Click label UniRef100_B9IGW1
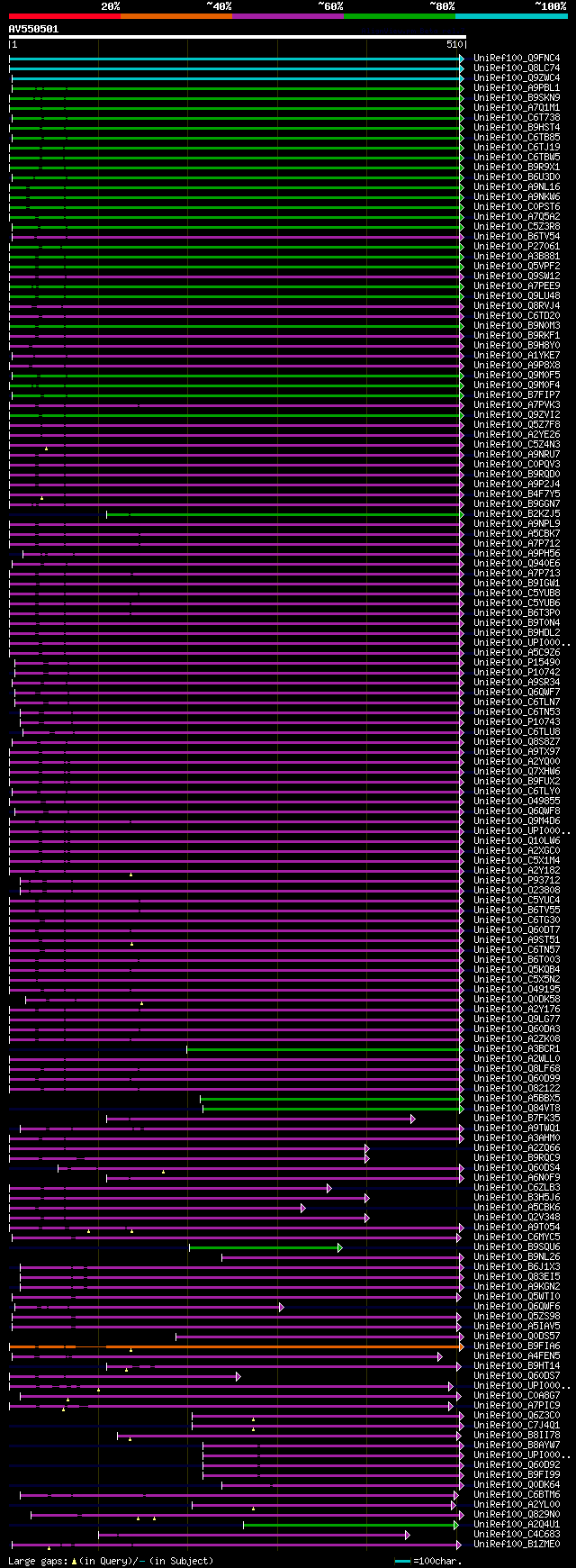Viewport: 576px width, 1568px height. pos(517,584)
